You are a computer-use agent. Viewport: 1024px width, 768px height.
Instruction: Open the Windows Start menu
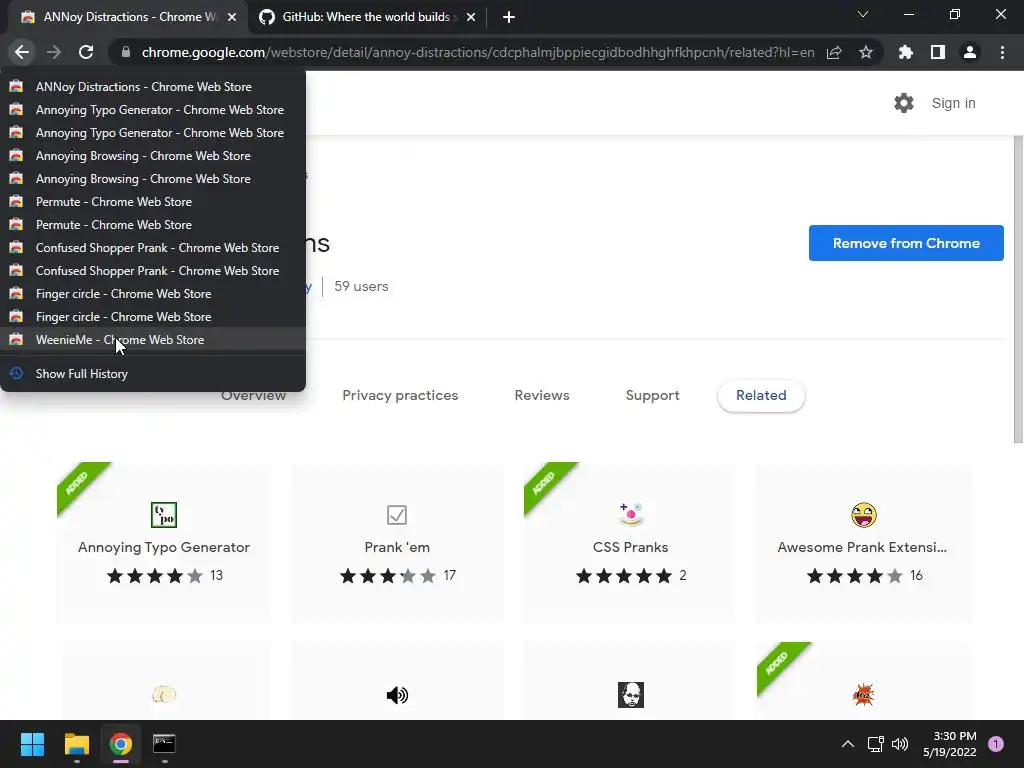pos(32,744)
